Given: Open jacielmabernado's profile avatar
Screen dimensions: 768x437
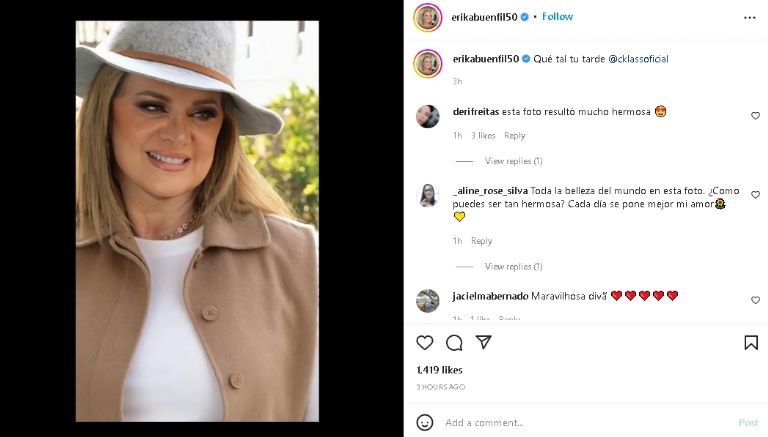Looking at the screenshot, I should pos(428,300).
